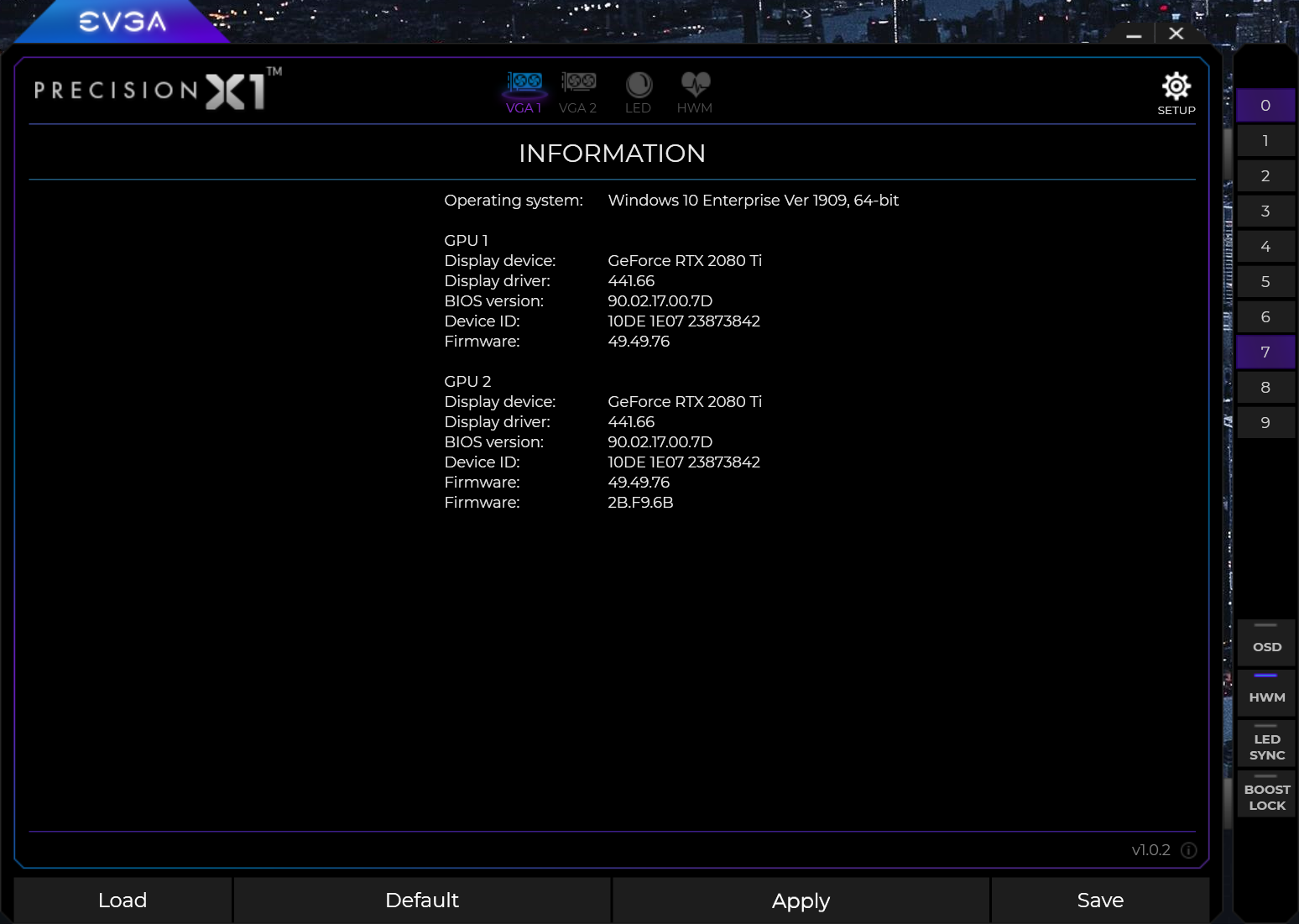Select profile slot 9
The height and width of the screenshot is (924, 1299).
1265,423
